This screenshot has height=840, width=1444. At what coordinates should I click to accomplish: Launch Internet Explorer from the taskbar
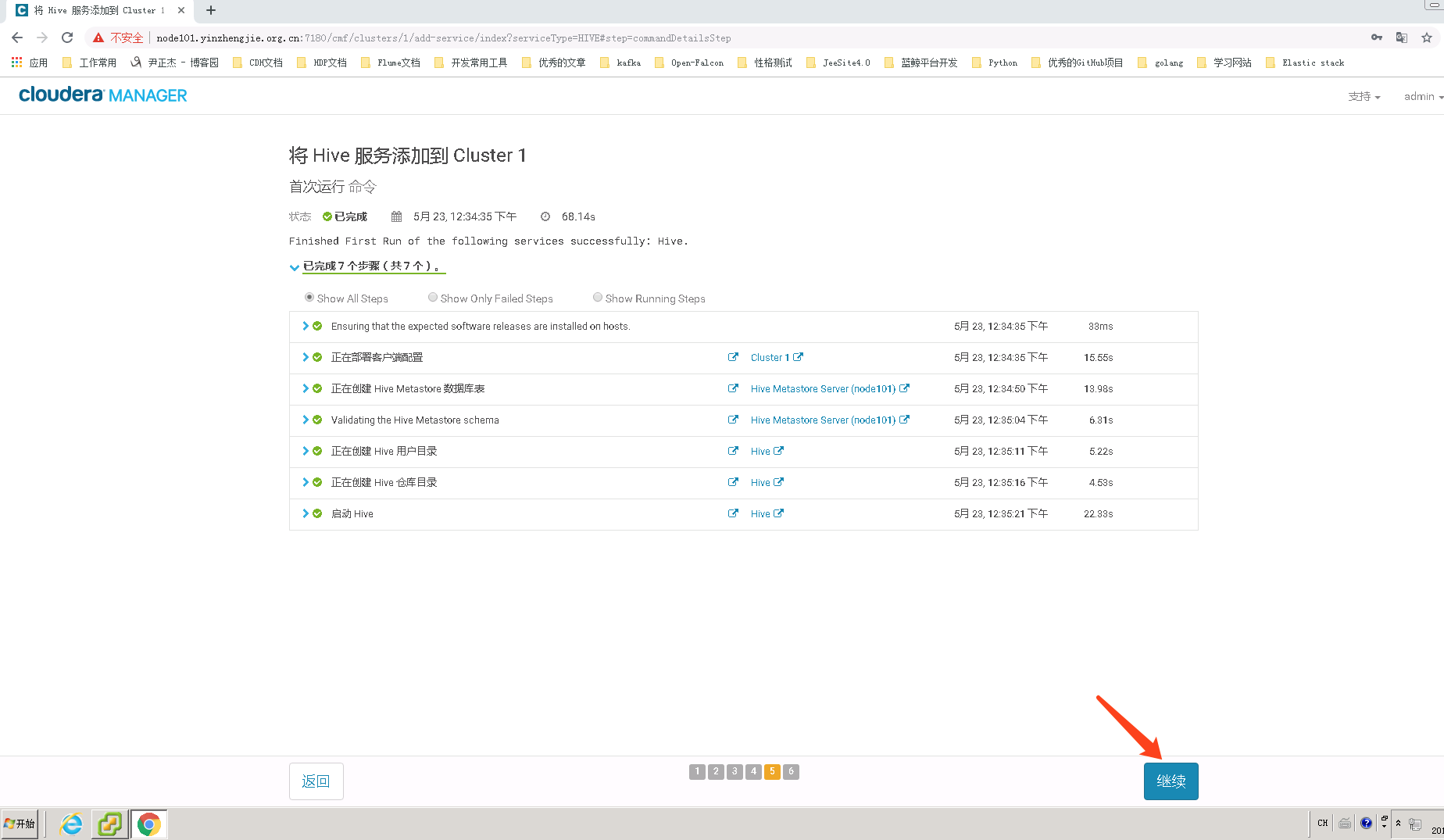coord(70,824)
